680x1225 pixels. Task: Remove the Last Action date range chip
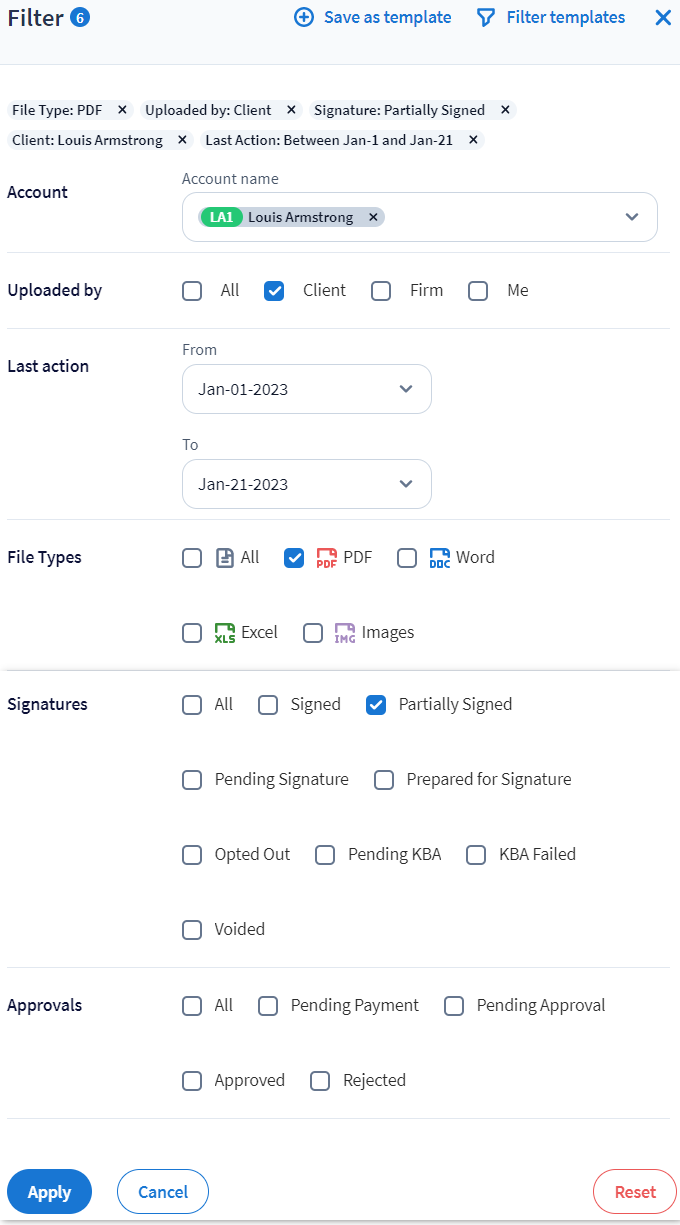(473, 140)
